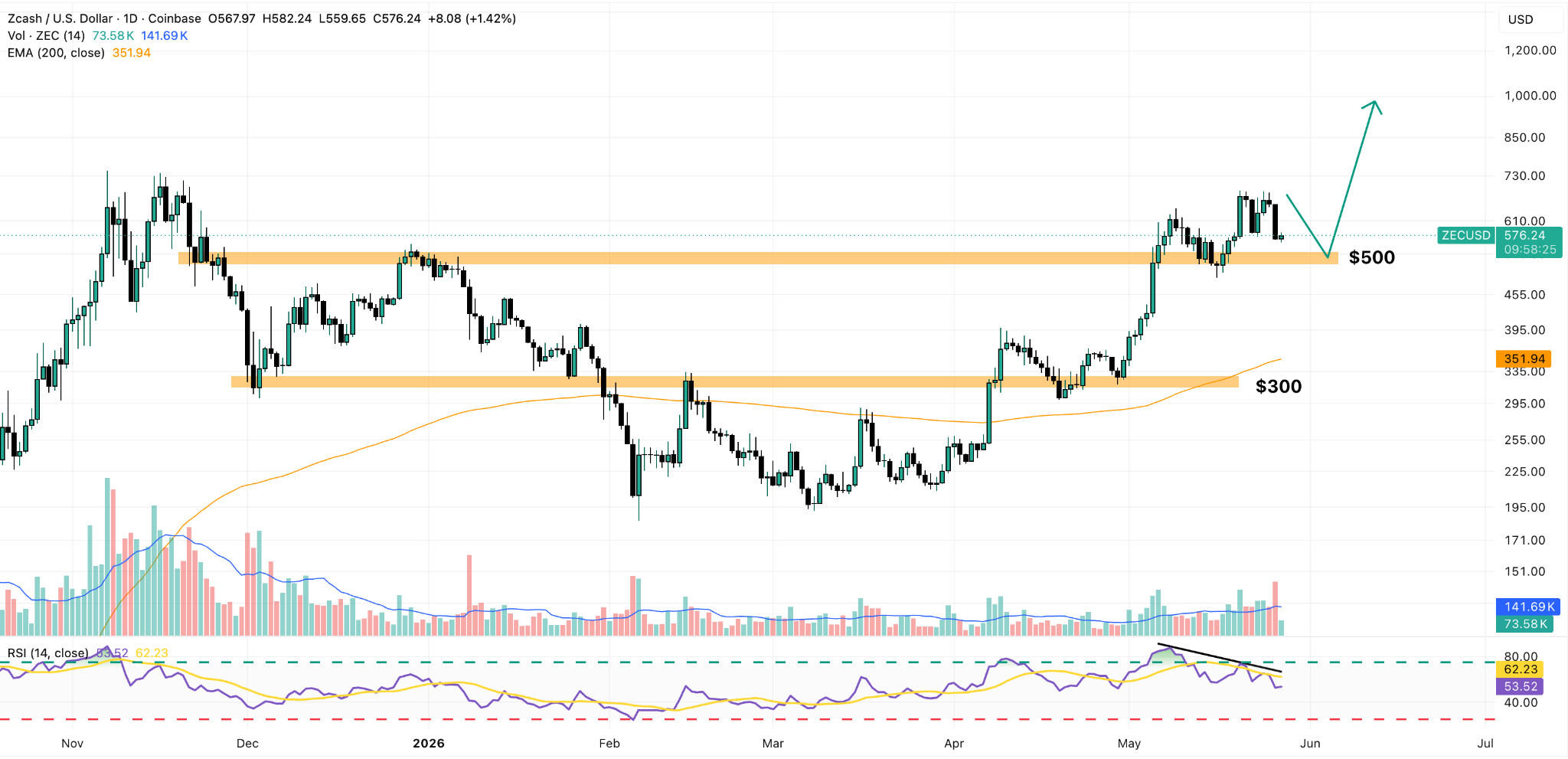The image size is (1568, 759).
Task: Click the 2026 label on time axis
Action: click(428, 743)
